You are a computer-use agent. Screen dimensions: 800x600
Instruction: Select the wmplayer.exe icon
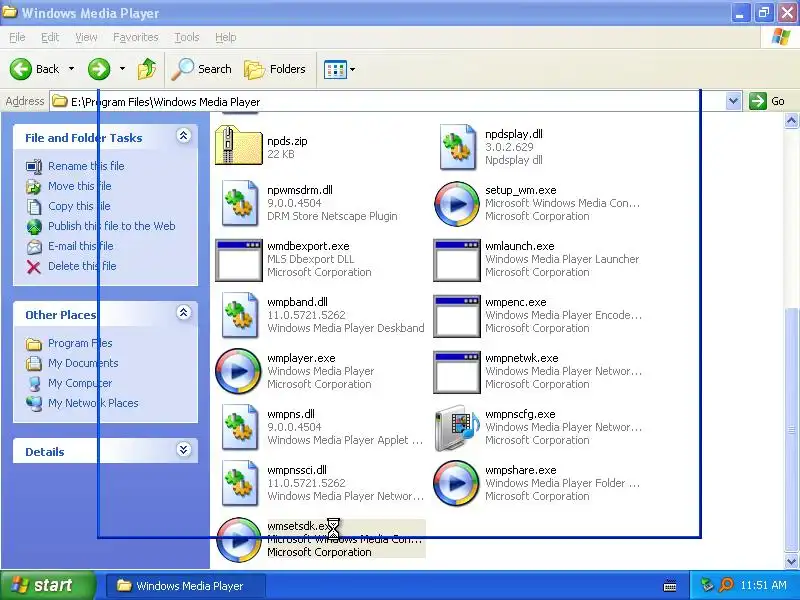point(238,371)
